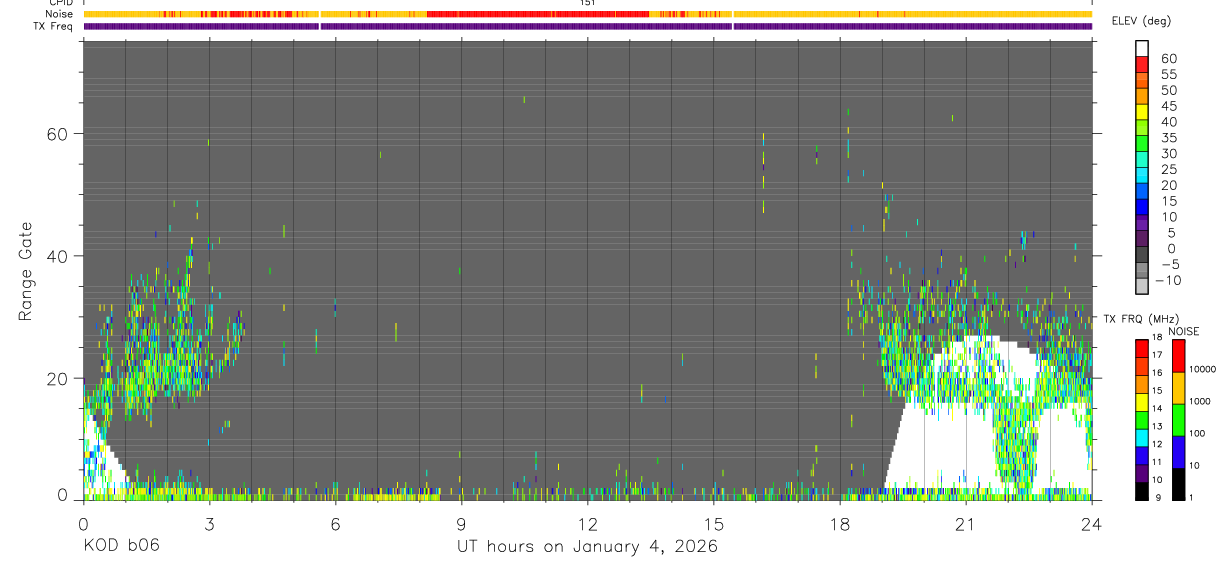Image resolution: width=1228 pixels, height=567 pixels.
Task: Click the "35" label on the elevation colorbar
Action: tap(1168, 138)
